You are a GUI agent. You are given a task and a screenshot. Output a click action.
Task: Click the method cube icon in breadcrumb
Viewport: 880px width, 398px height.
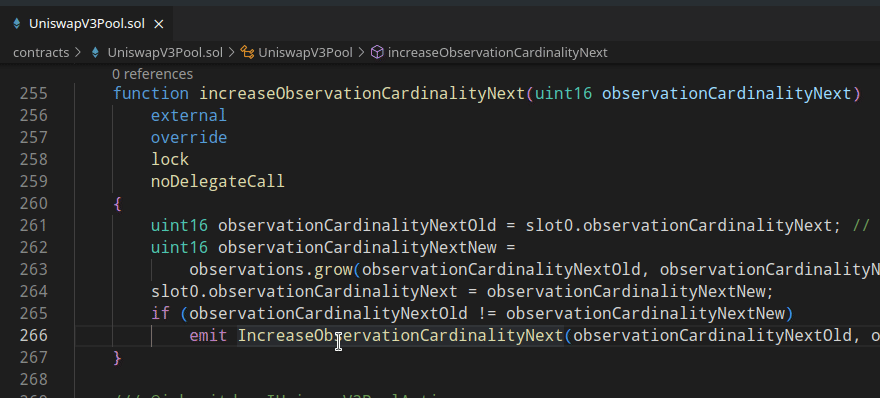(378, 53)
